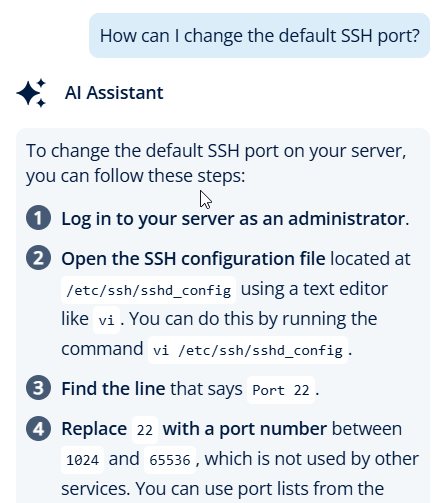The height and width of the screenshot is (503, 445).
Task: Click the AI Assistant heading text
Action: point(114,93)
